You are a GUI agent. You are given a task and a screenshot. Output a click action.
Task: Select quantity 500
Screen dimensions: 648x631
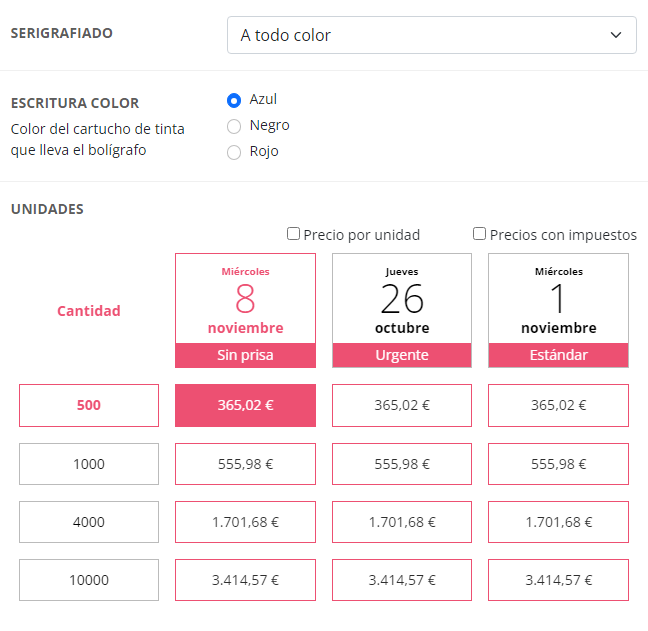(x=89, y=405)
